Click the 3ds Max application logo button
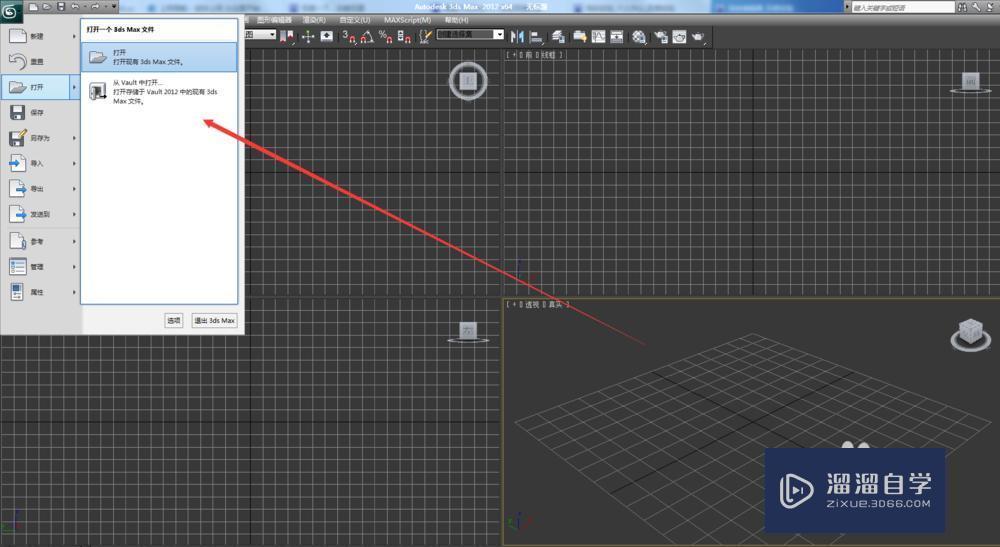Image resolution: width=1000 pixels, height=547 pixels. tap(11, 11)
